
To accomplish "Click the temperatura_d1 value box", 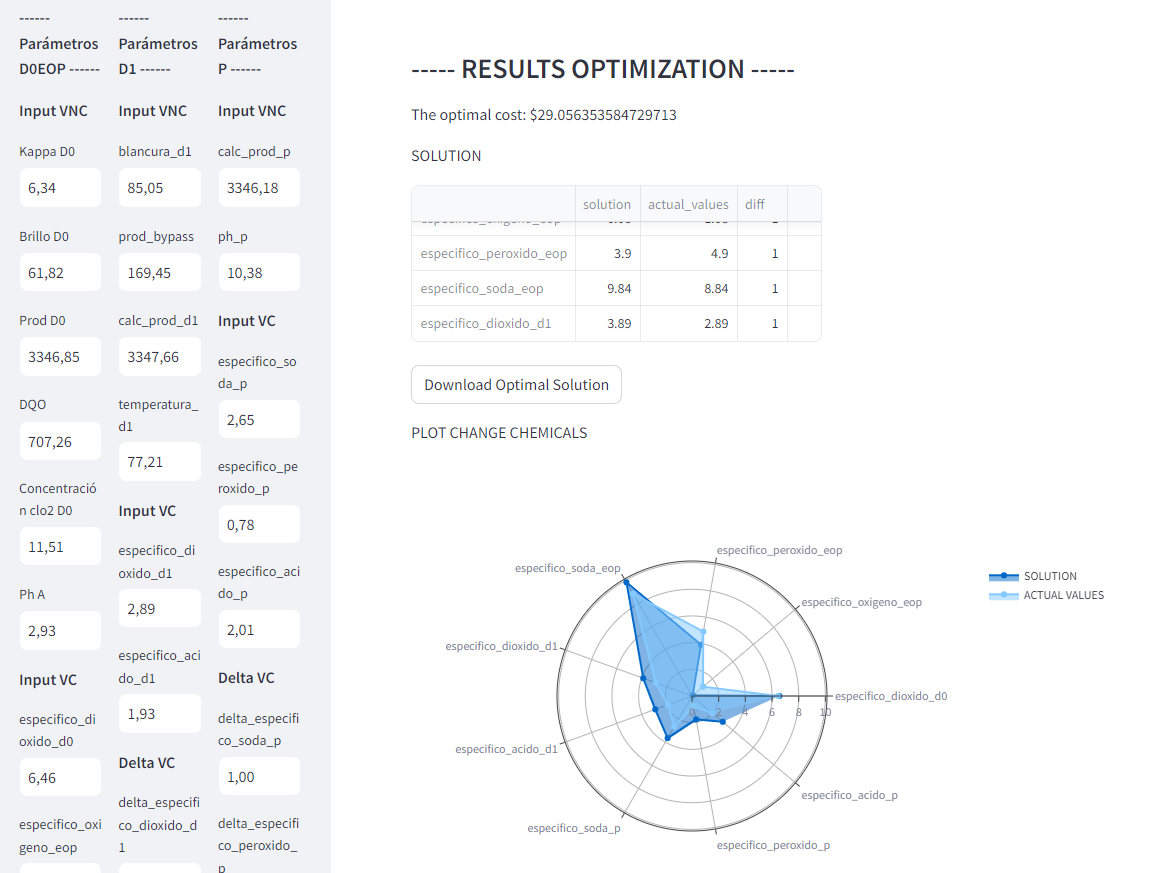I will pyautogui.click(x=159, y=461).
